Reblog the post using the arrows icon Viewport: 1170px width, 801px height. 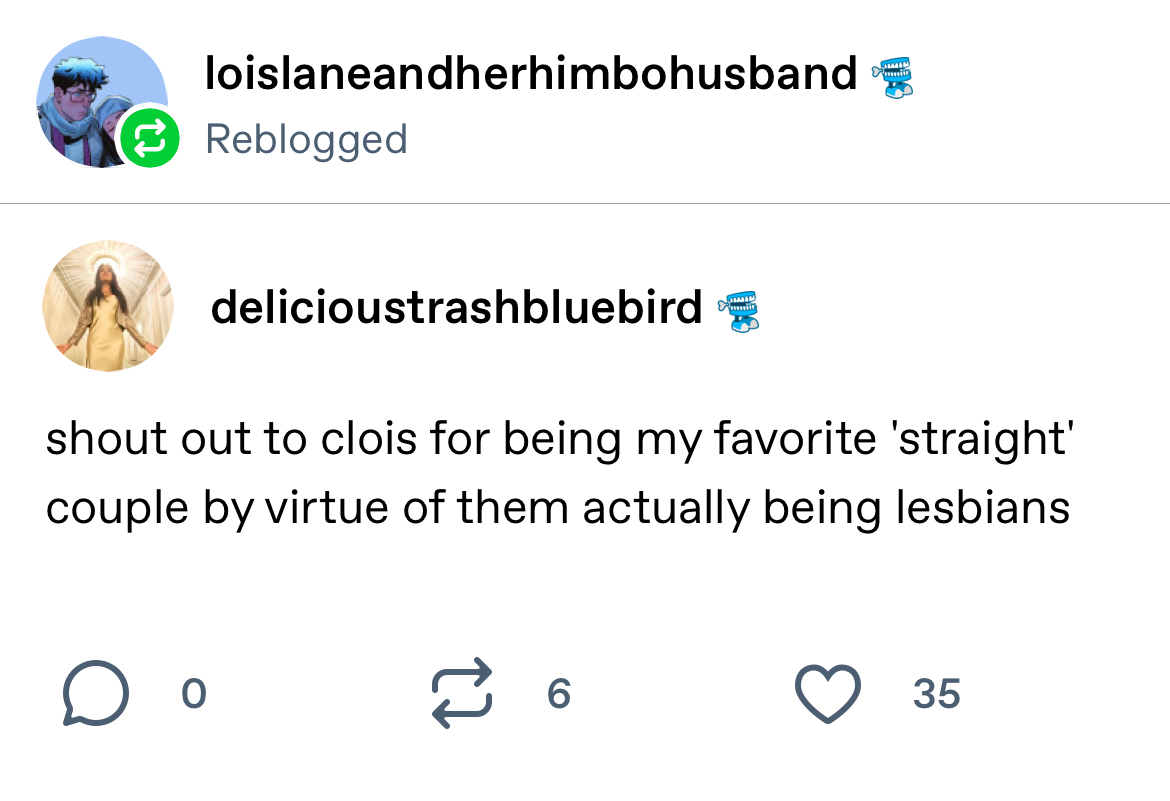point(462,692)
